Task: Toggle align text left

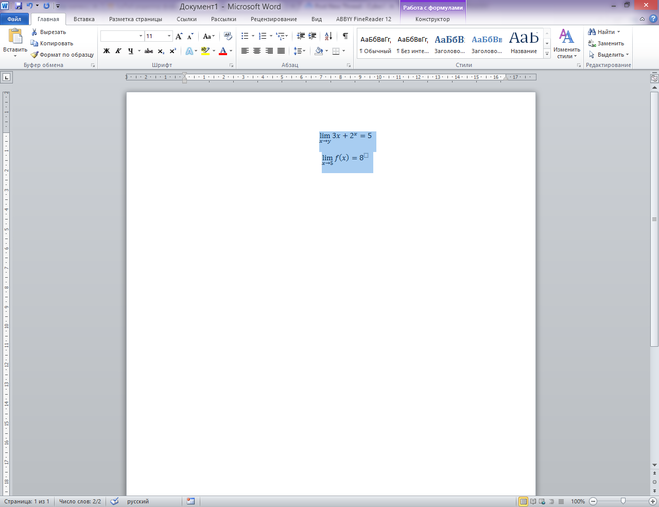Action: tap(245, 51)
